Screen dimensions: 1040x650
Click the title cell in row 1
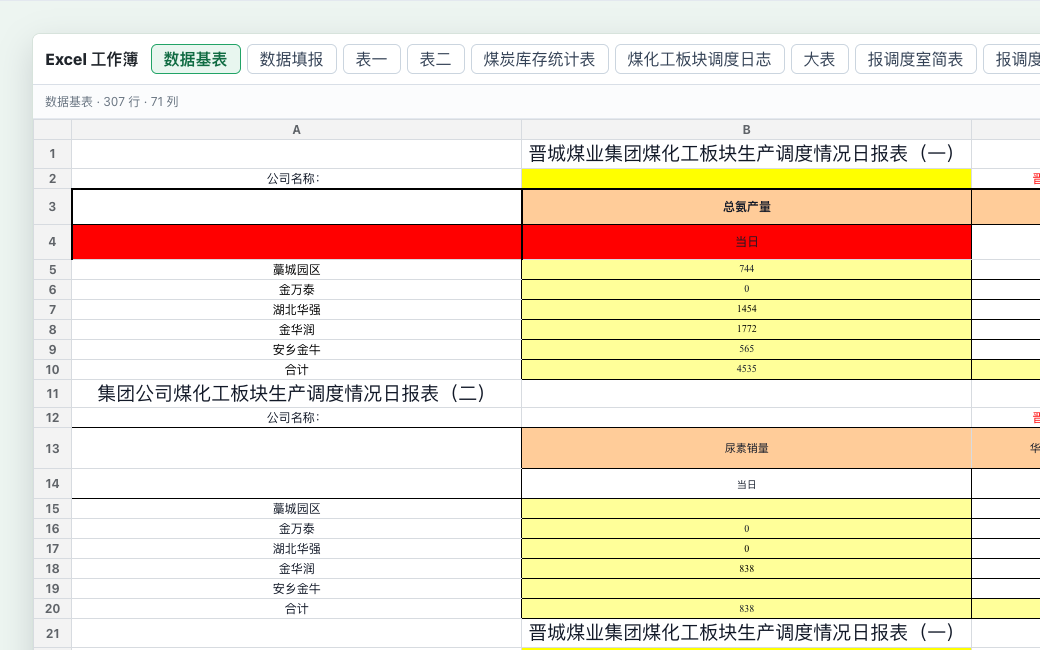click(746, 154)
